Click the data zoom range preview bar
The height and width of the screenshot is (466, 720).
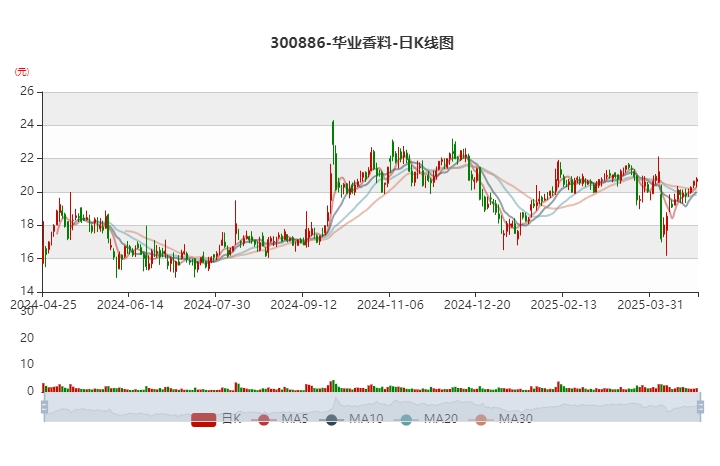(372, 407)
